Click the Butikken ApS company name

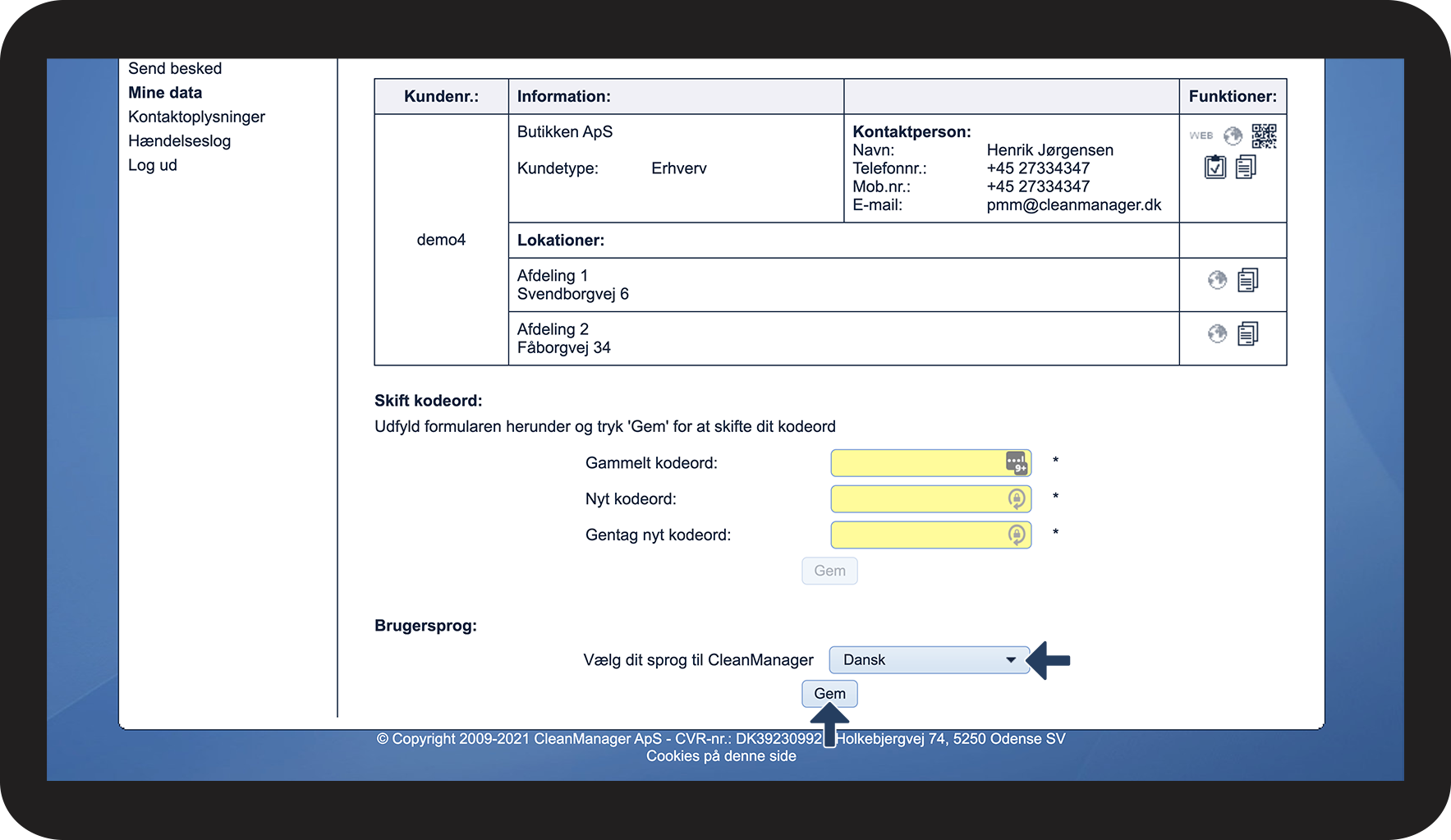(565, 132)
